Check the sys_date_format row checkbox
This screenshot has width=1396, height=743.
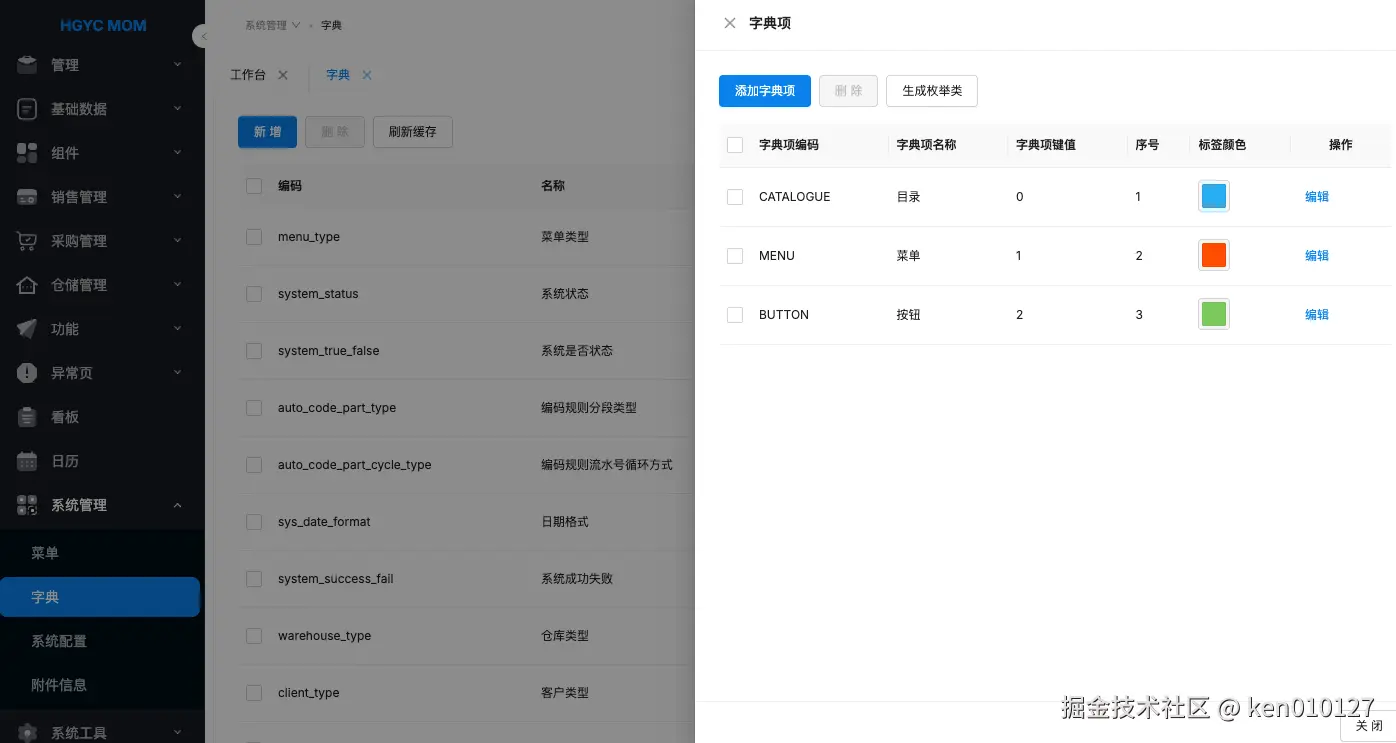point(254,522)
